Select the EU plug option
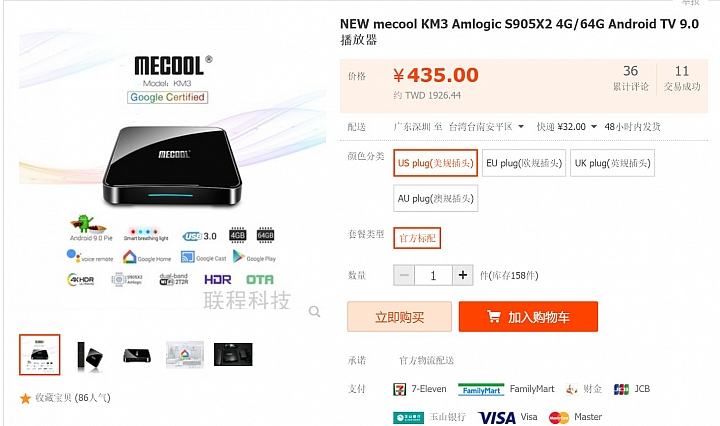Screen dimensions: 720x426 [524, 163]
